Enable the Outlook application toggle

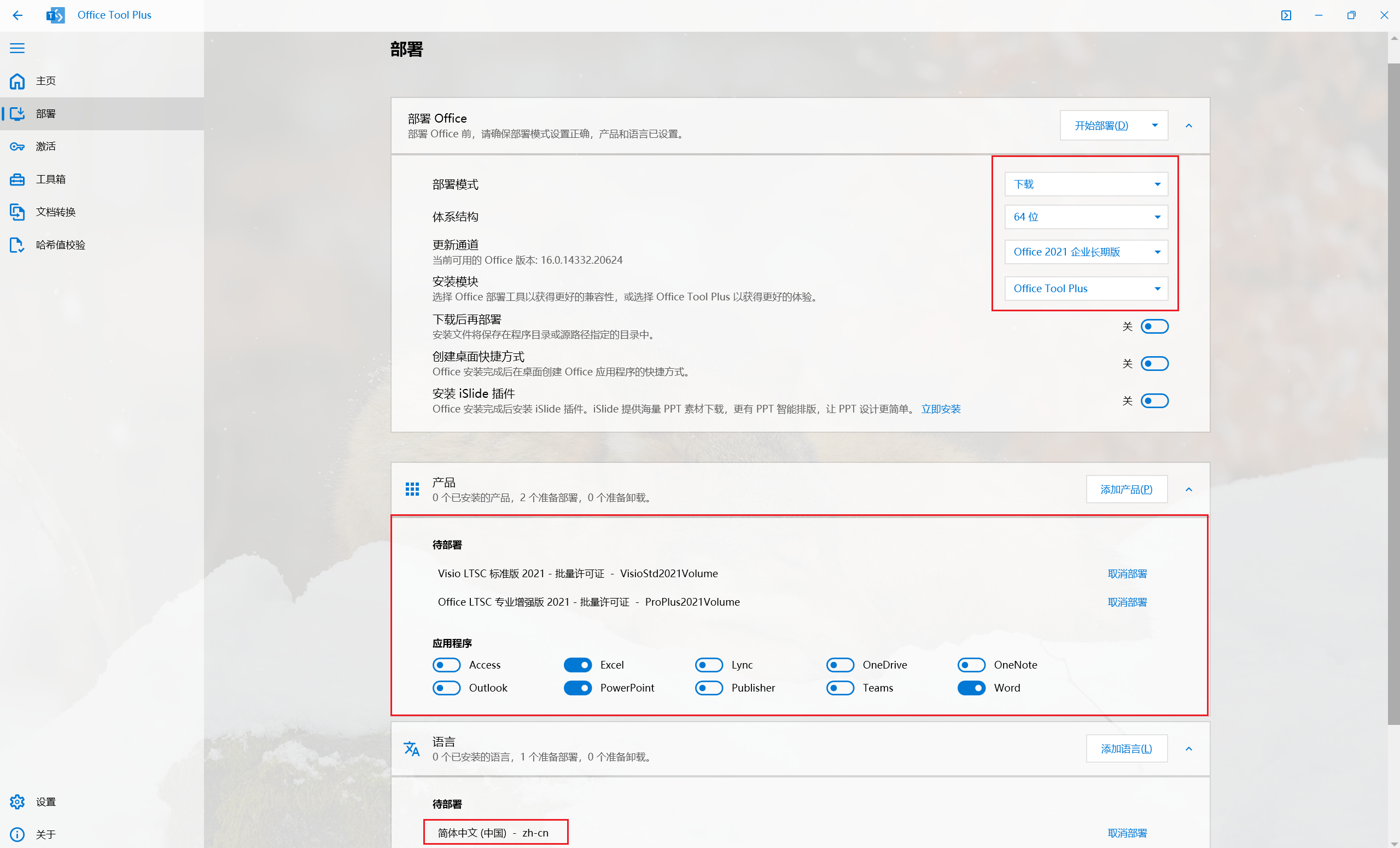446,688
